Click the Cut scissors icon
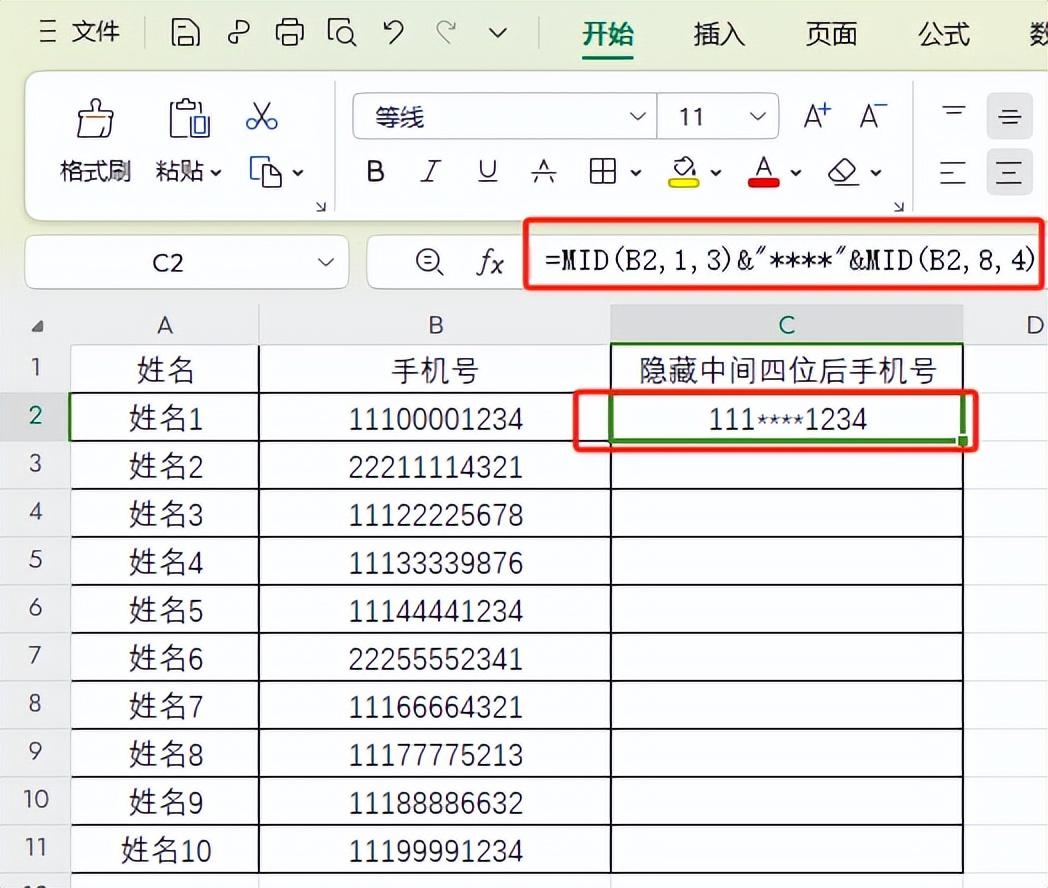Image resolution: width=1048 pixels, height=888 pixels. (x=261, y=116)
